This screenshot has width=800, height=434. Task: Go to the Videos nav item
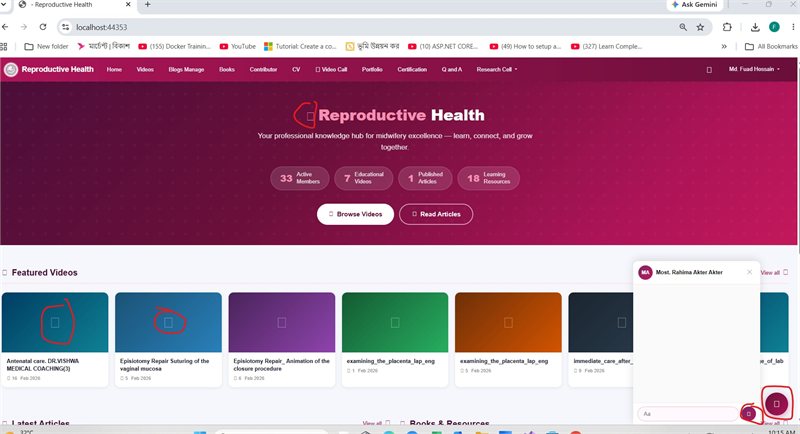145,69
